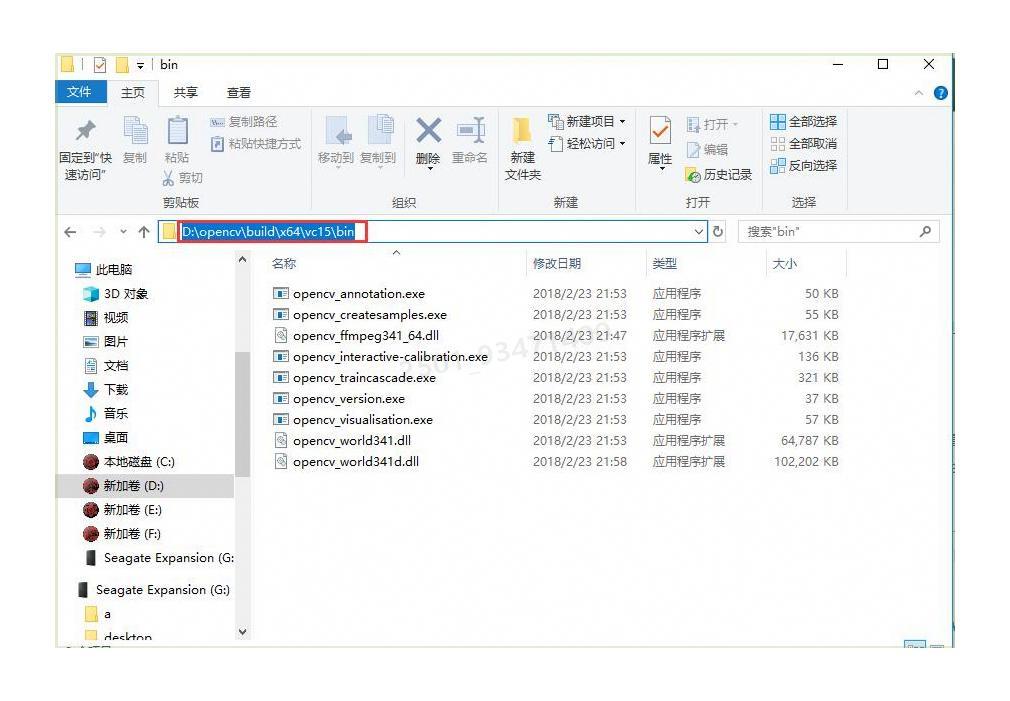The image size is (1010, 701).
Task: Click inside the 搜索"bin" search box
Action: point(840,231)
